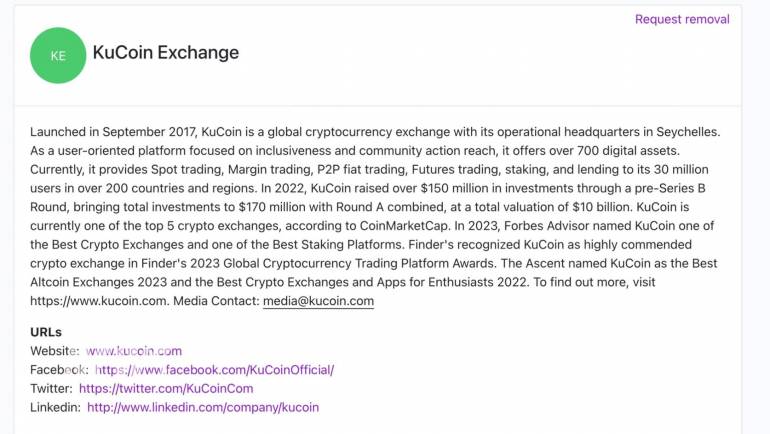Open the media@kucoin.com email link
Viewport: 770px width, 434px height.
(x=318, y=301)
